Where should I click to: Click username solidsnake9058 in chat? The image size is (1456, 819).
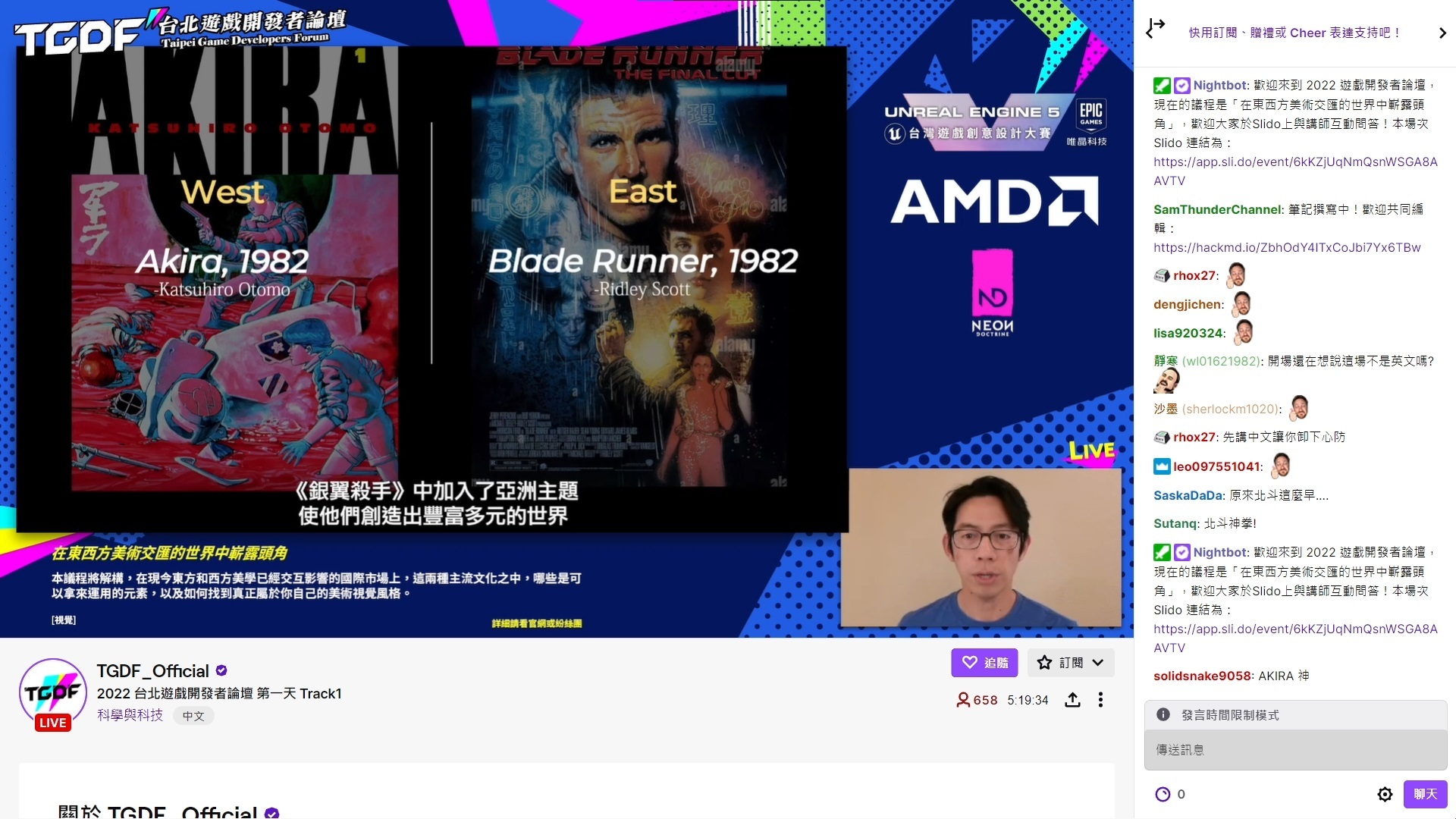coord(1202,676)
